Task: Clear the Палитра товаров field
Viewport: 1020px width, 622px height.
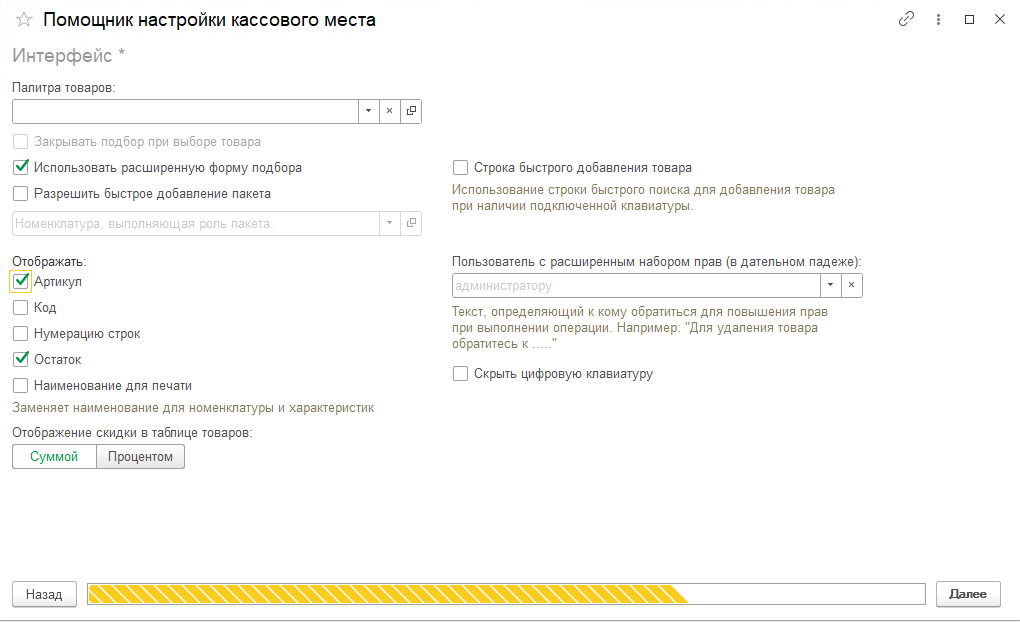Action: click(389, 111)
